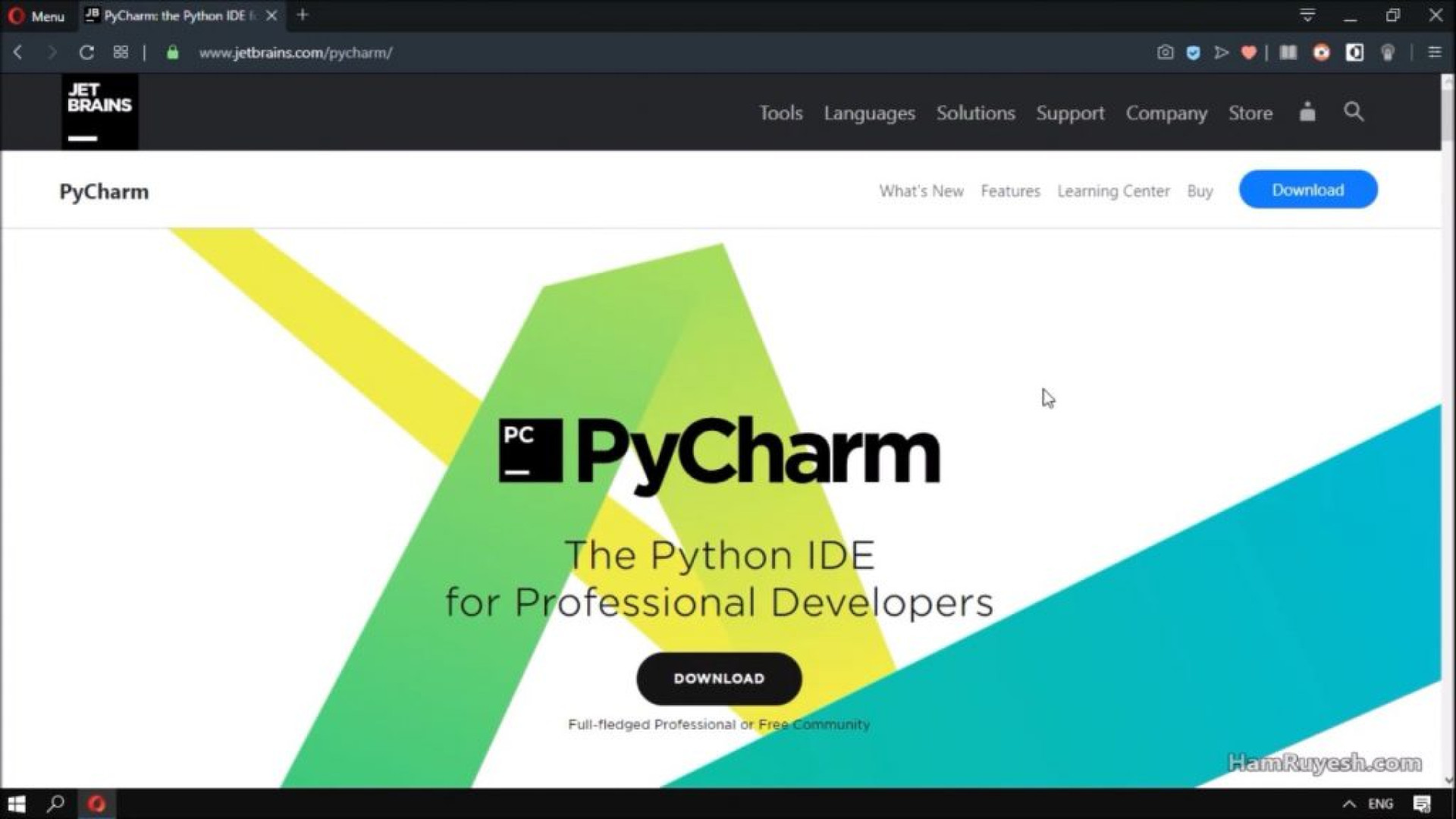Click the black DOWNLOAD hero button
The width and height of the screenshot is (1456, 819).
[x=719, y=679]
